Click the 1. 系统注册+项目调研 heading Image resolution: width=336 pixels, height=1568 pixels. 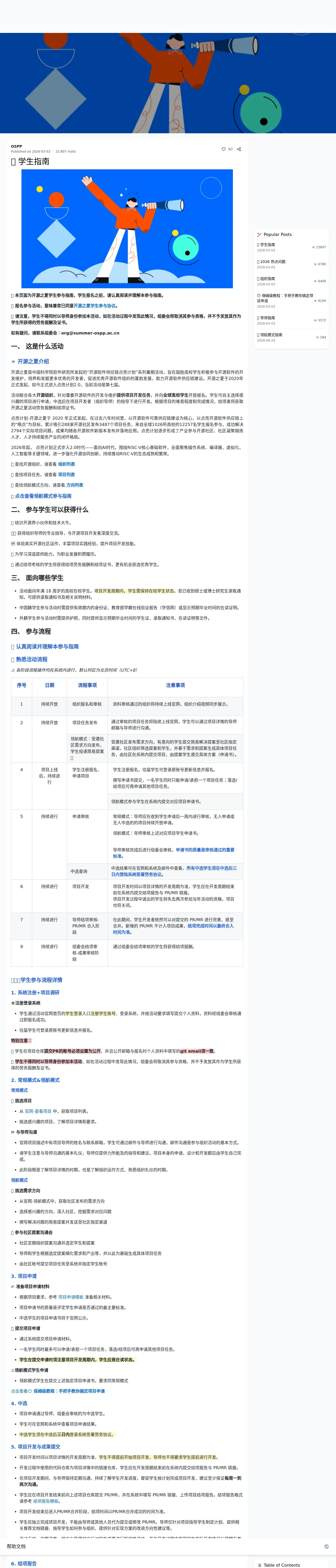click(x=35, y=993)
